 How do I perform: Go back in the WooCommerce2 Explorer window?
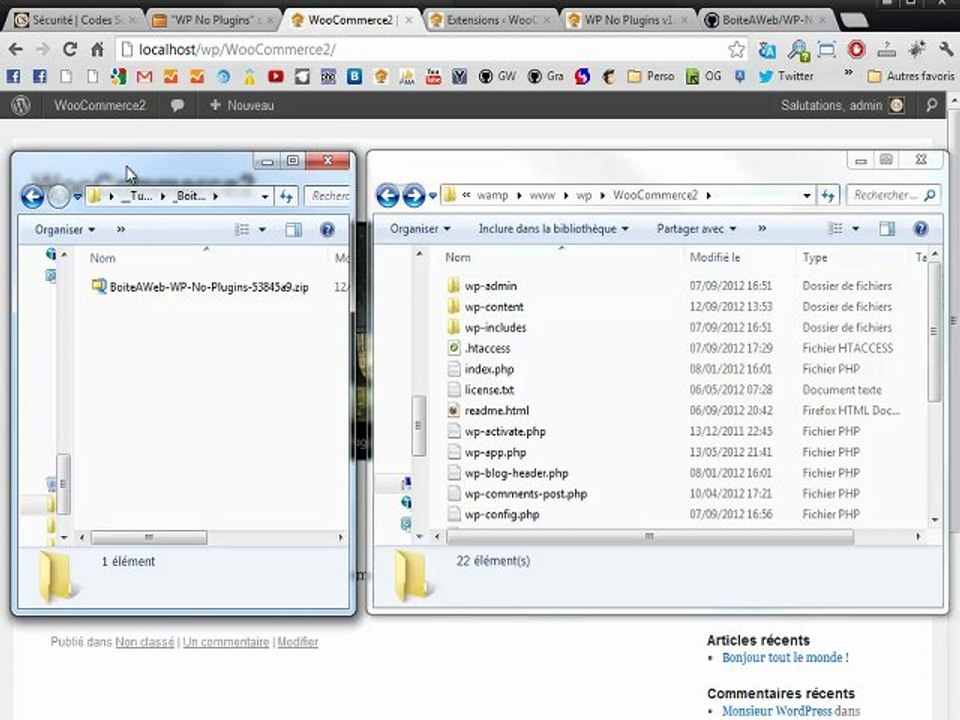[388, 195]
